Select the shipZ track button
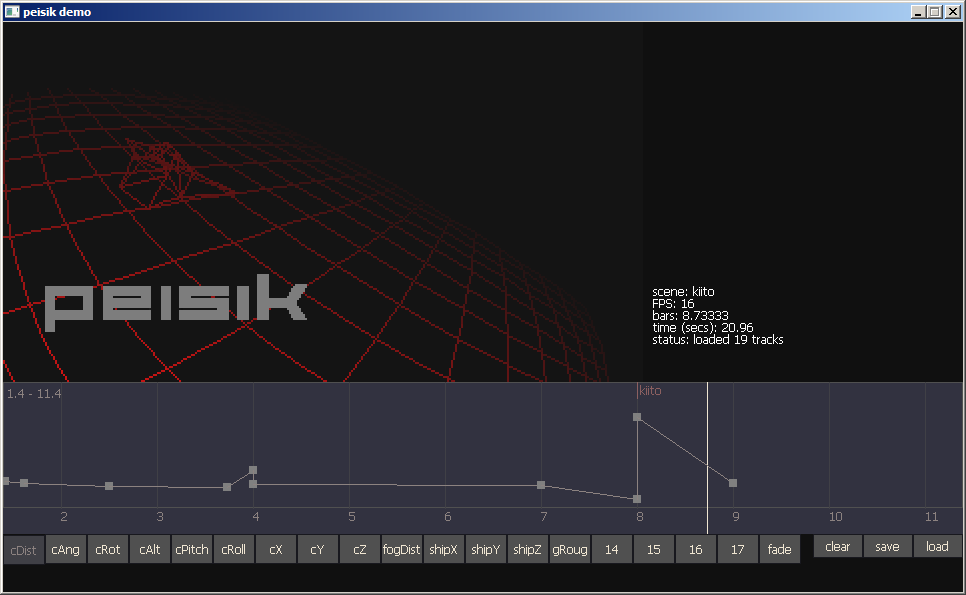 pyautogui.click(x=527, y=549)
